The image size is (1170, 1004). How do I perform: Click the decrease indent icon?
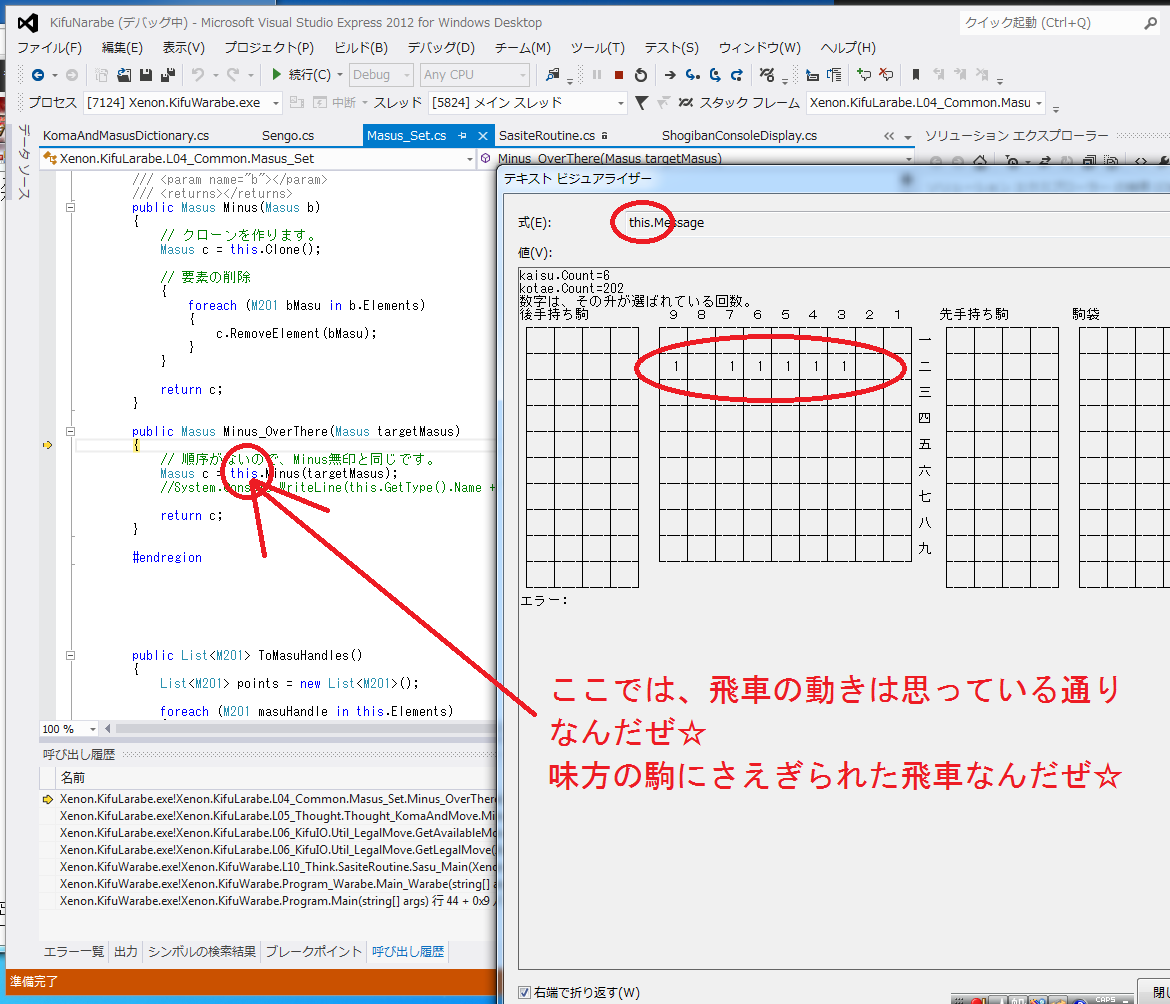point(813,75)
